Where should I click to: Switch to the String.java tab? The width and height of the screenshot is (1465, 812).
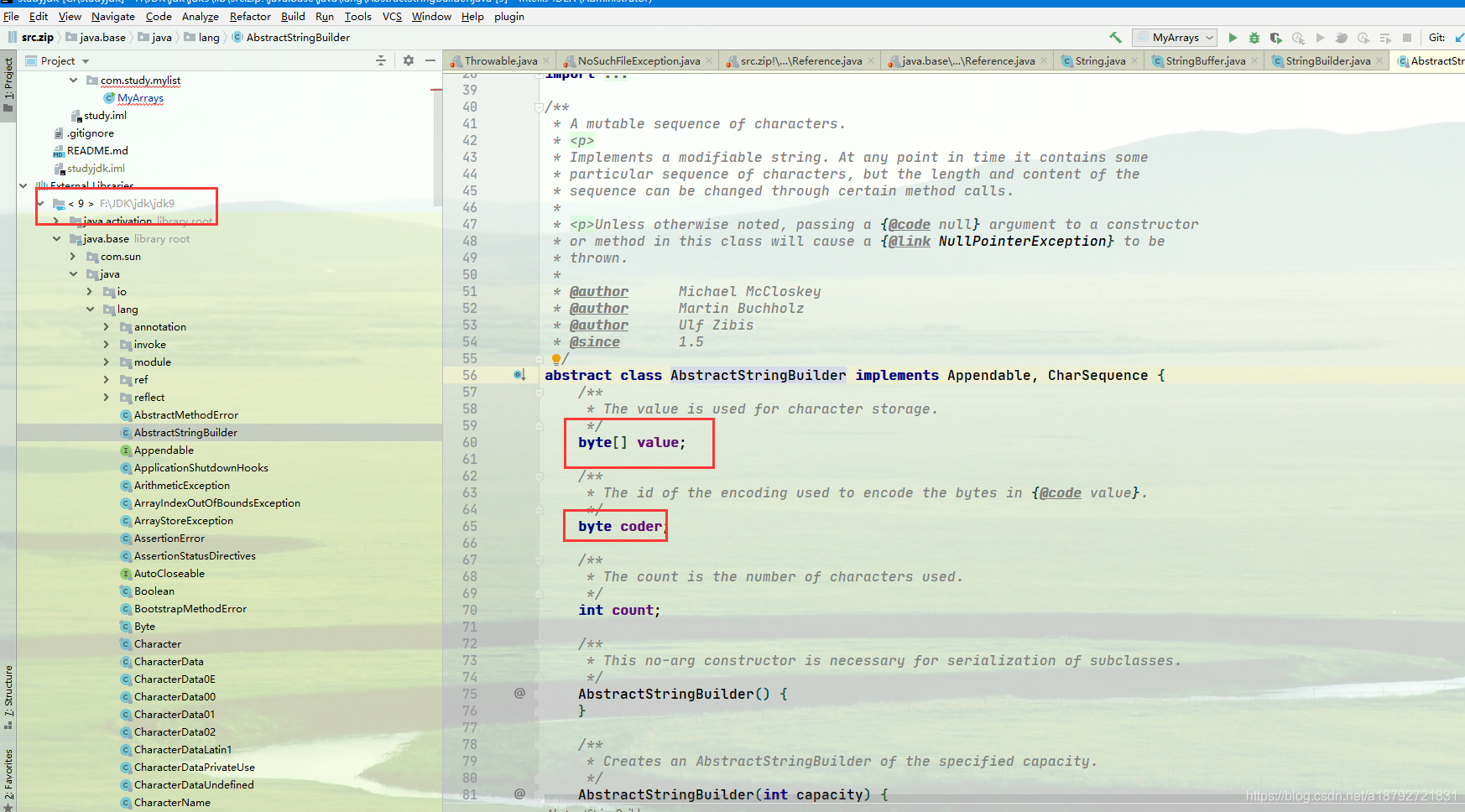1100,60
